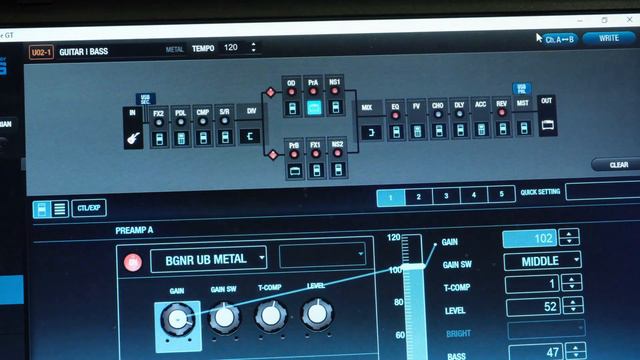Screen dimensions: 640x360
Task: Click the T-COMP knob
Action: (271, 316)
